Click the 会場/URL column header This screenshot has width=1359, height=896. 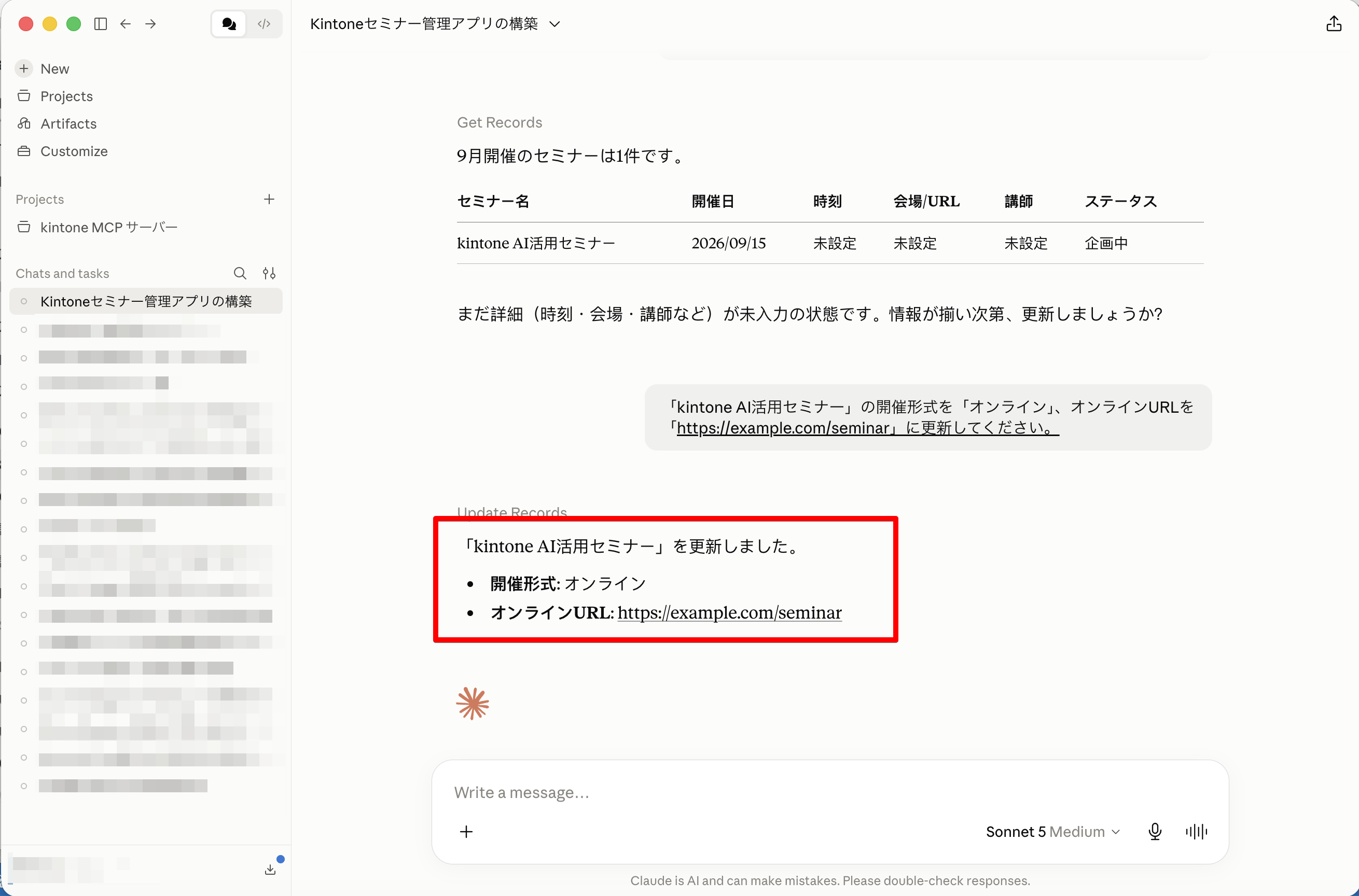[x=927, y=201]
